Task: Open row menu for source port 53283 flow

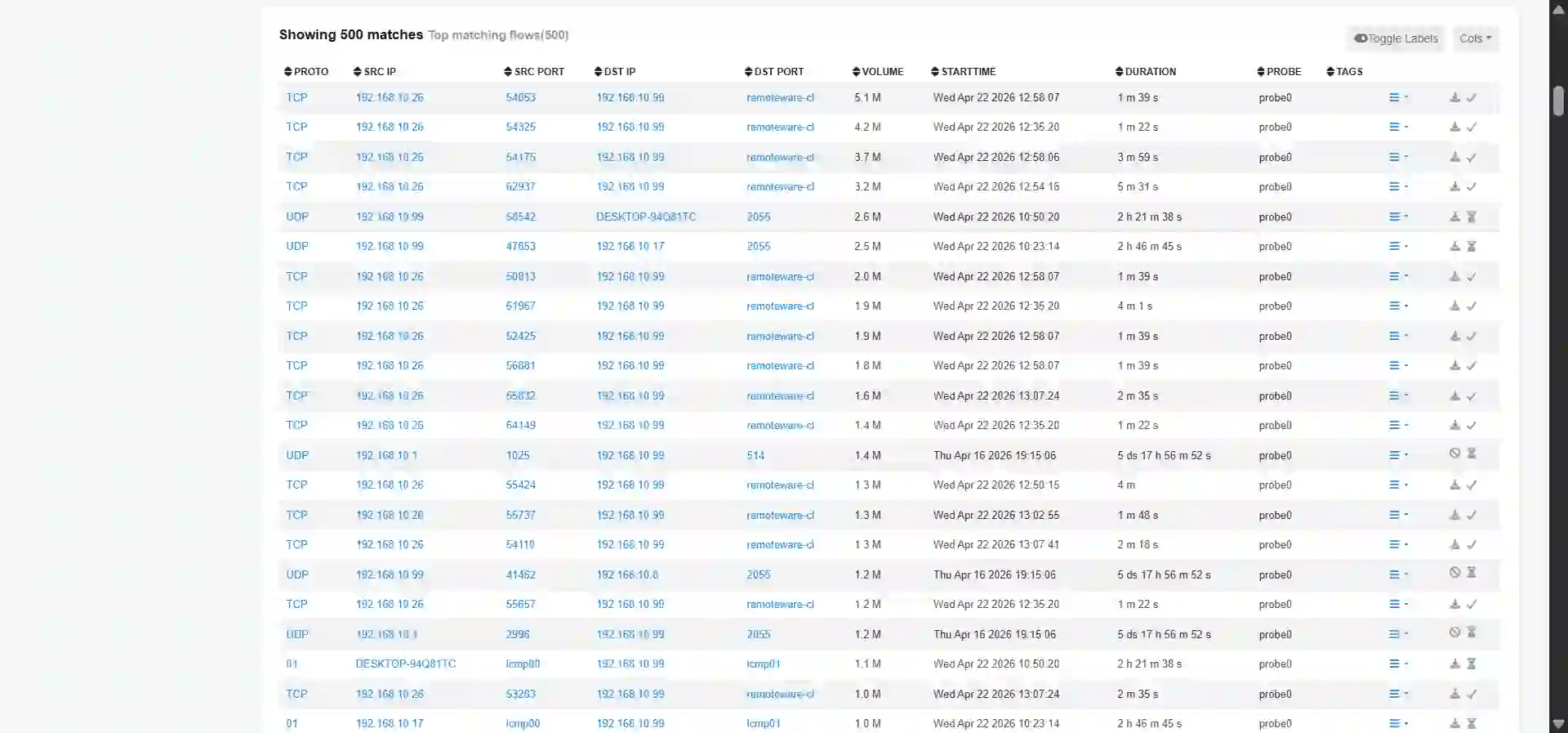Action: (1398, 694)
